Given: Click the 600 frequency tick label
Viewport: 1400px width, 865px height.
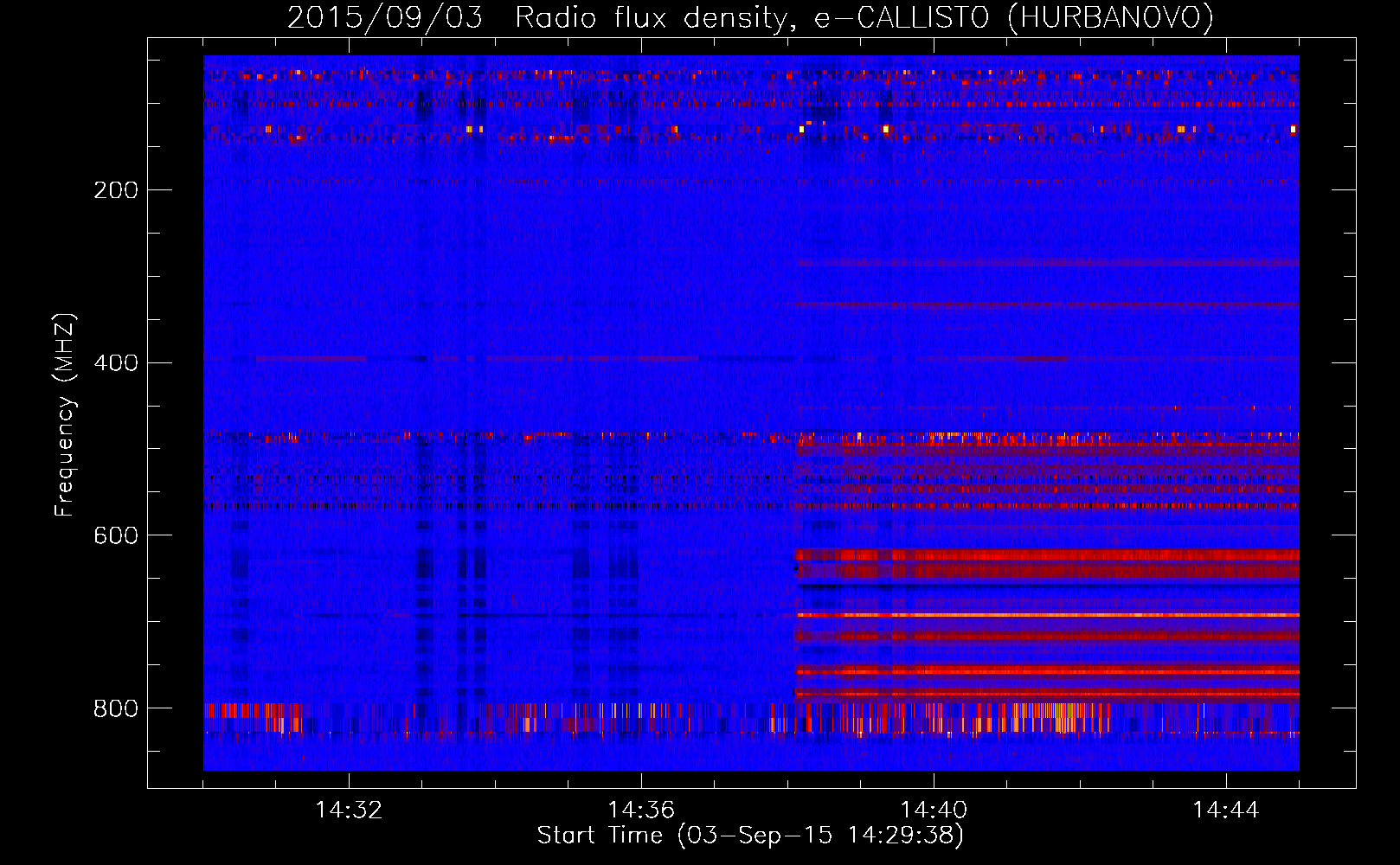Looking at the screenshot, I should click(x=116, y=536).
